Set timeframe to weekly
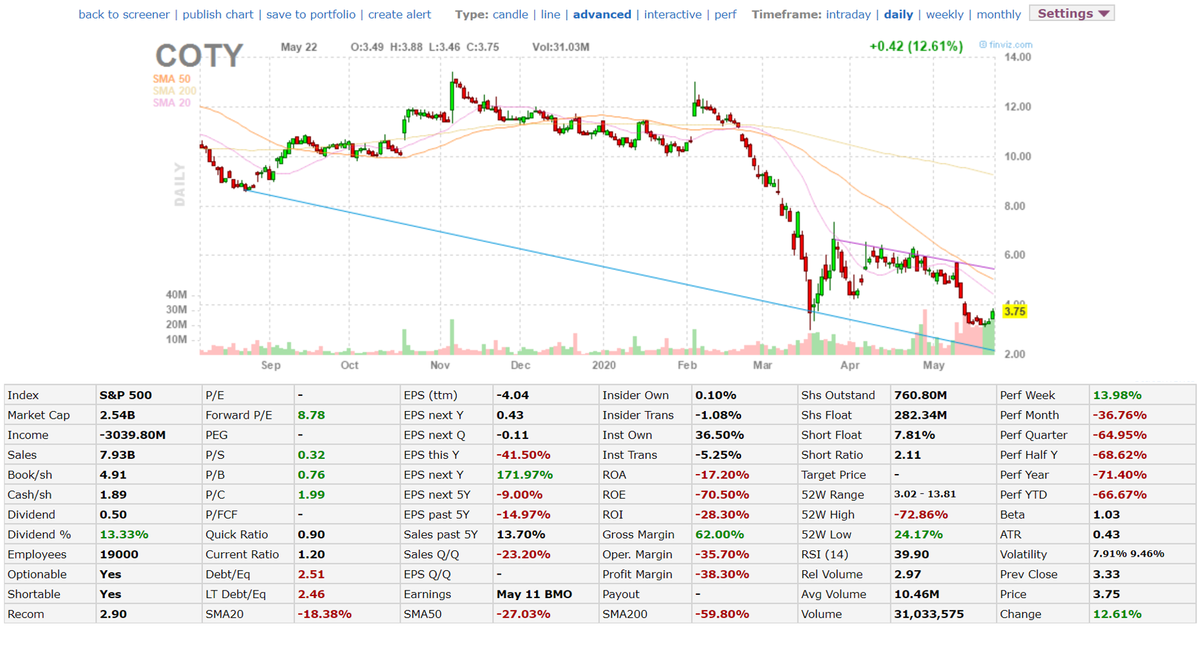 945,14
